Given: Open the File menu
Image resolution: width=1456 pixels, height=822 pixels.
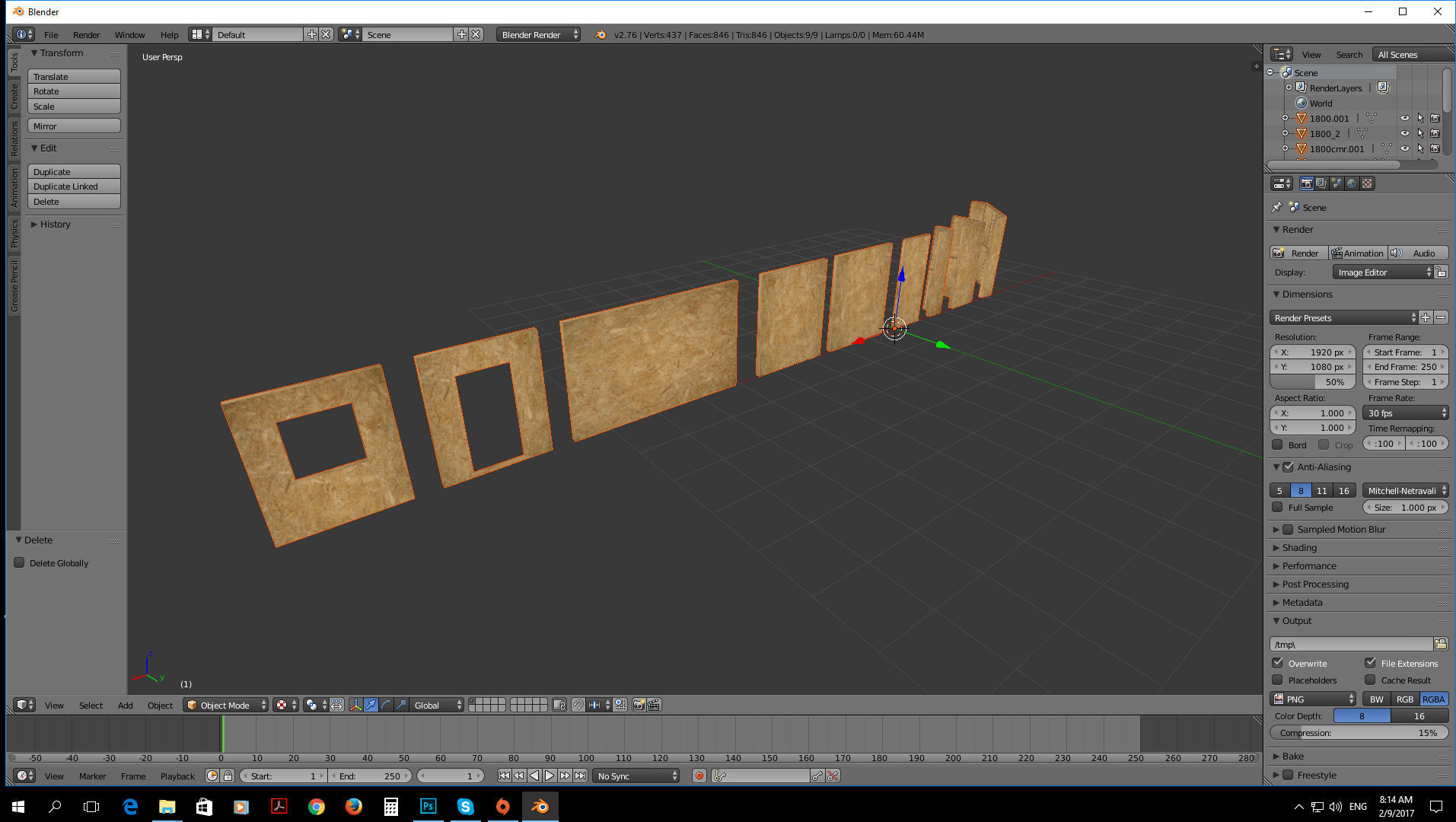Looking at the screenshot, I should [51, 35].
